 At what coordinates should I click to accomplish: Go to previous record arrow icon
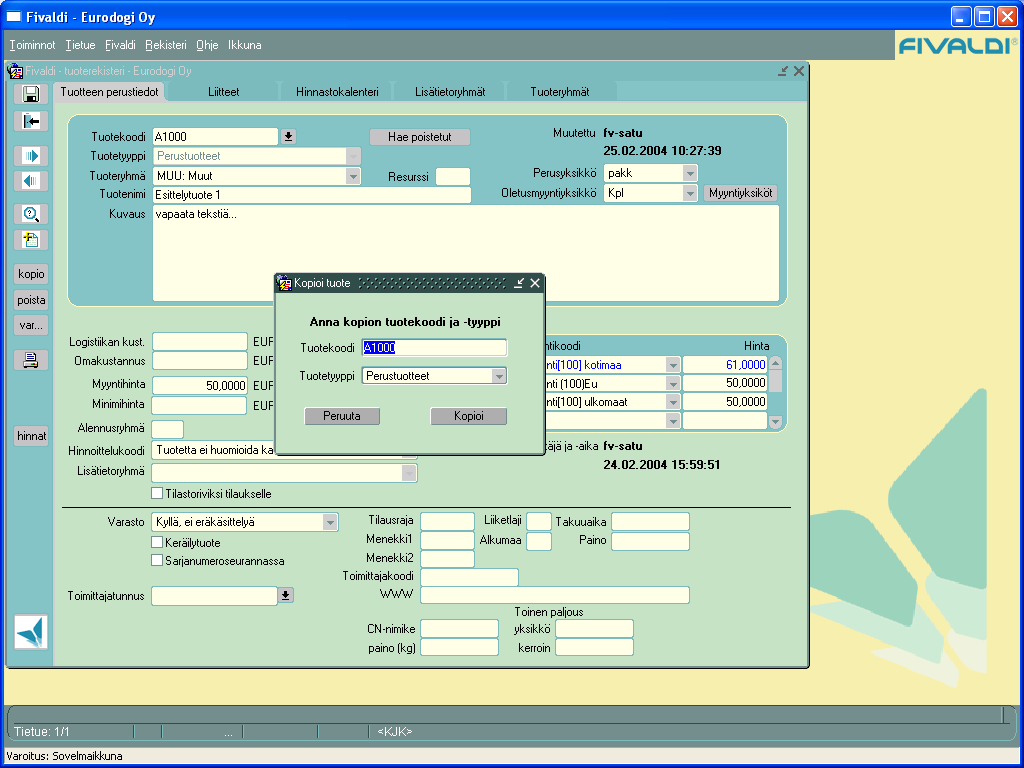tap(31, 181)
